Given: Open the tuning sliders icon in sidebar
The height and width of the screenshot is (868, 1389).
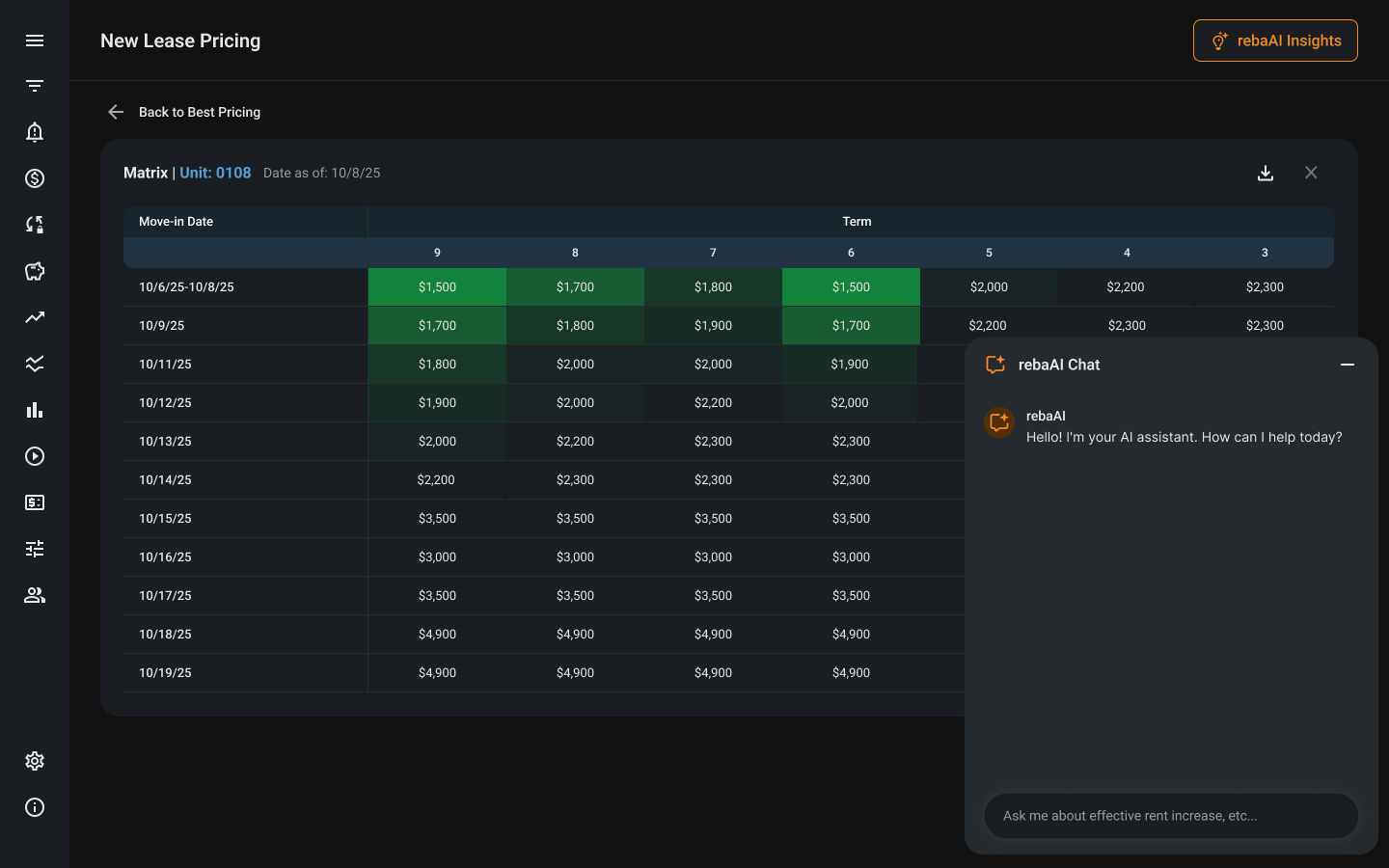Looking at the screenshot, I should click(35, 549).
